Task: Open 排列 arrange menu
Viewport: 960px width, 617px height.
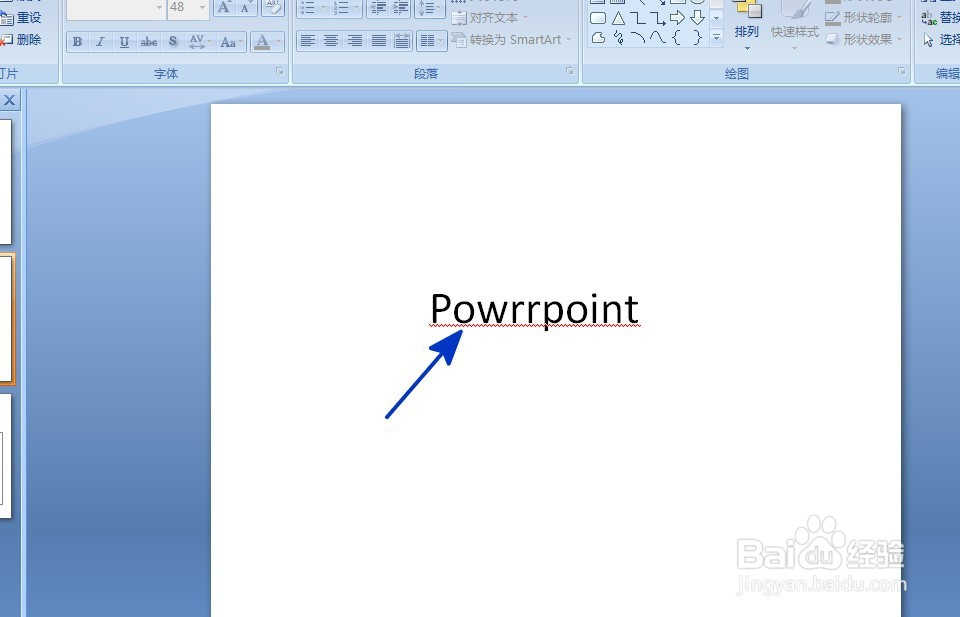Action: tap(747, 24)
